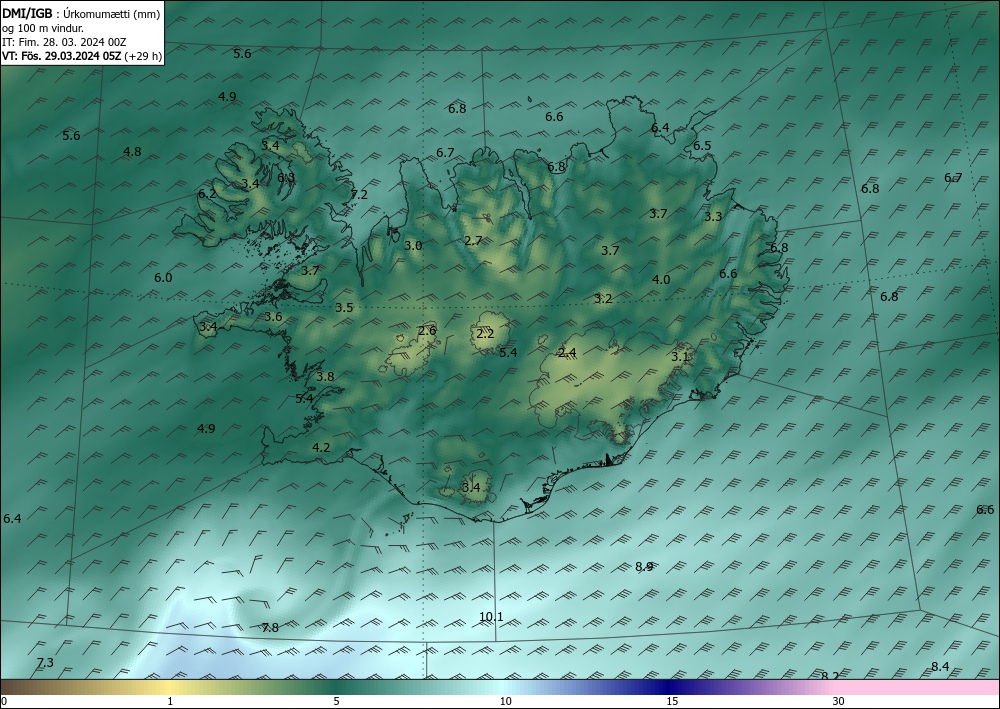The width and height of the screenshot is (1000, 709).
Task: Click the 6.0 value in the sea west of Iceland
Action: click(163, 277)
